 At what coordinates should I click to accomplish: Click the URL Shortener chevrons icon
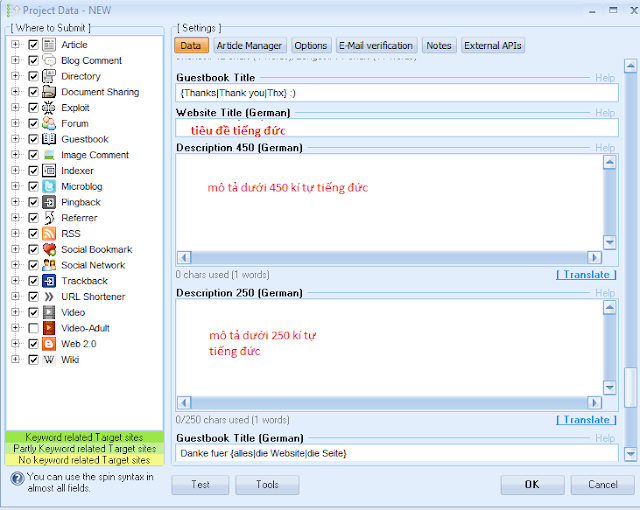click(x=49, y=297)
